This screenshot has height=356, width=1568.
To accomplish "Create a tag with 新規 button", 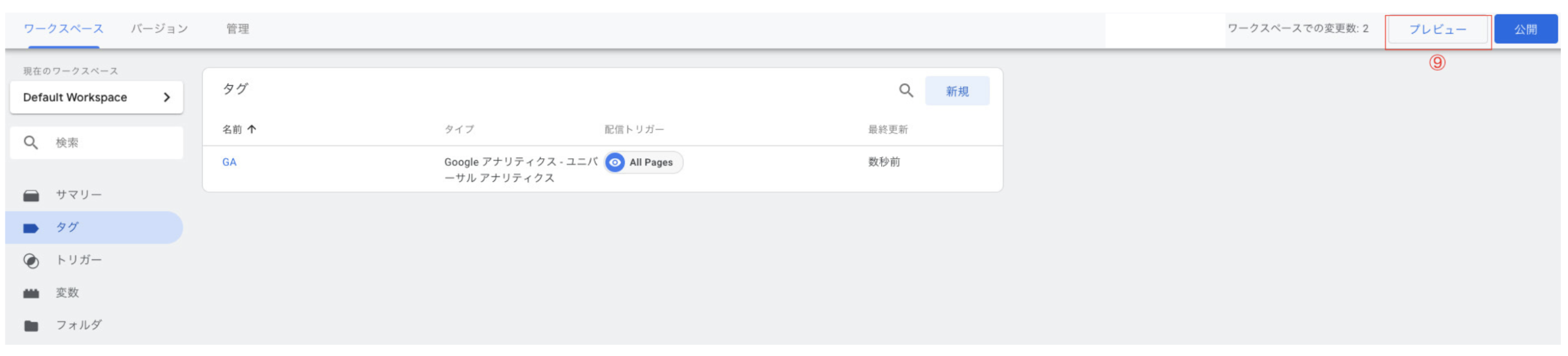I will click(957, 91).
